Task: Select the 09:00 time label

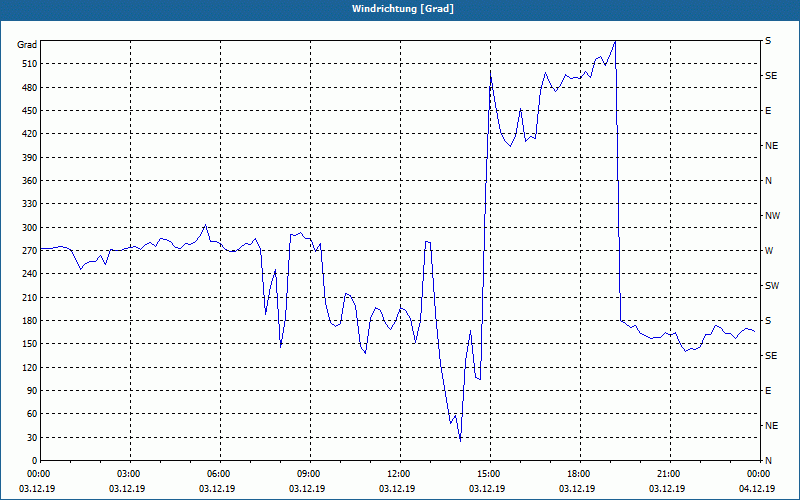Action: click(x=310, y=474)
